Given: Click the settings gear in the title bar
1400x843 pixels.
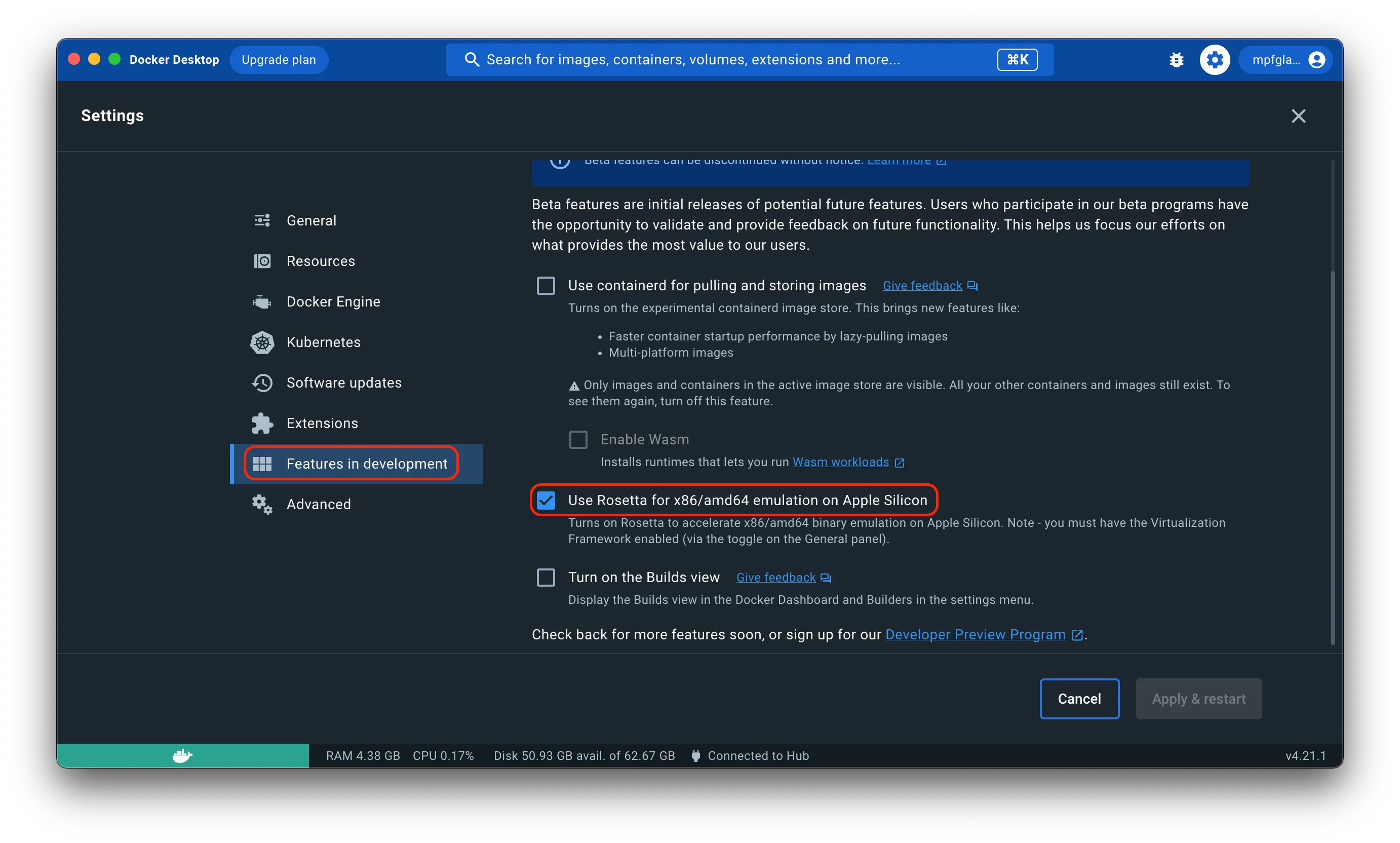Looking at the screenshot, I should coord(1215,59).
